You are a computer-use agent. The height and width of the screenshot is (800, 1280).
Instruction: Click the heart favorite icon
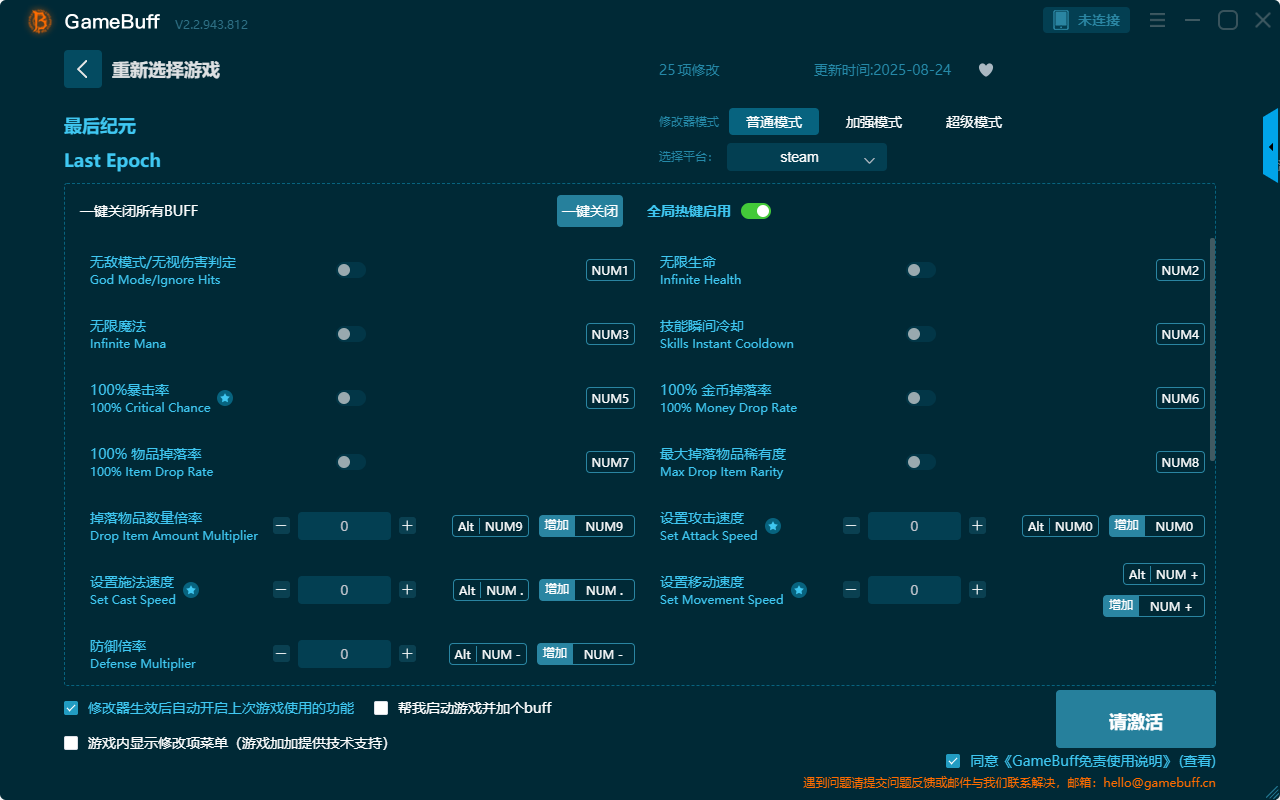[986, 70]
